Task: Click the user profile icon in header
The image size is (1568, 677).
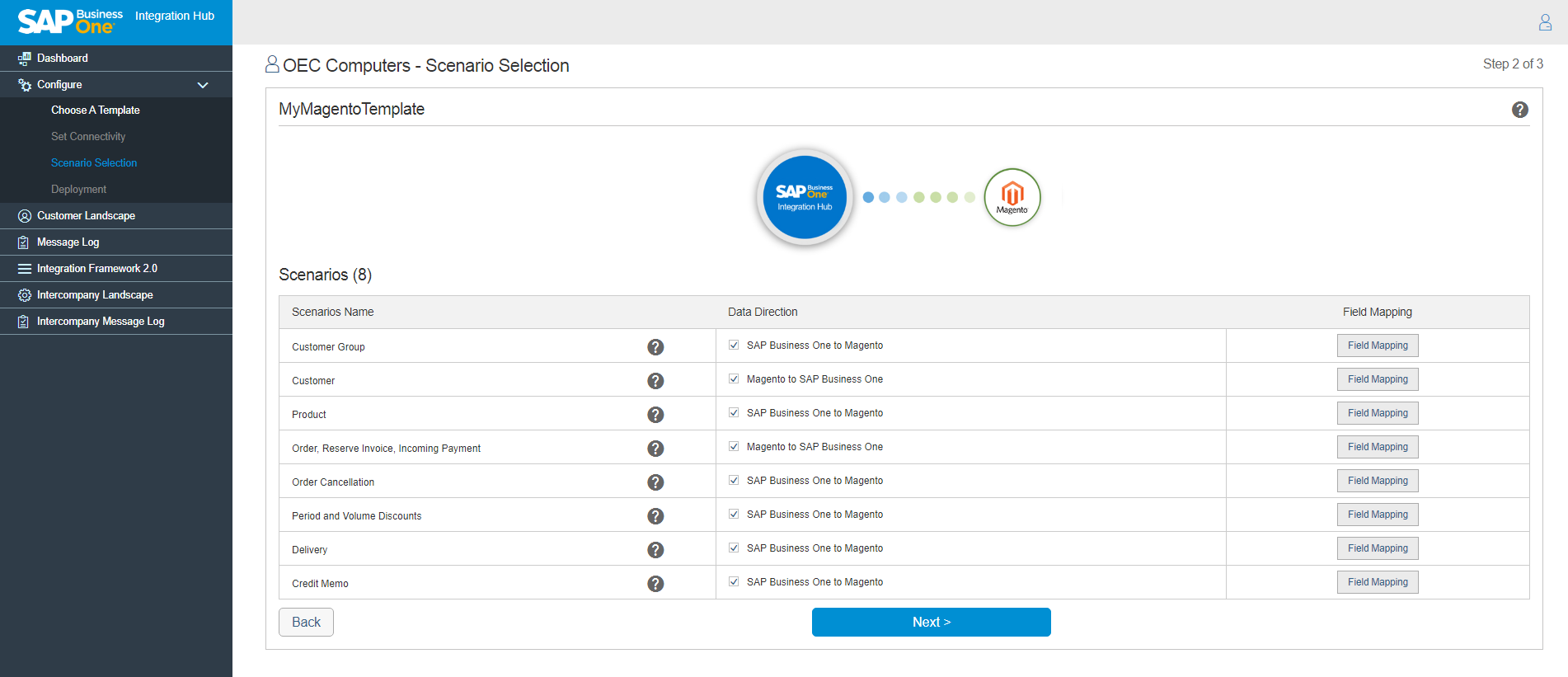Action: [x=1545, y=22]
